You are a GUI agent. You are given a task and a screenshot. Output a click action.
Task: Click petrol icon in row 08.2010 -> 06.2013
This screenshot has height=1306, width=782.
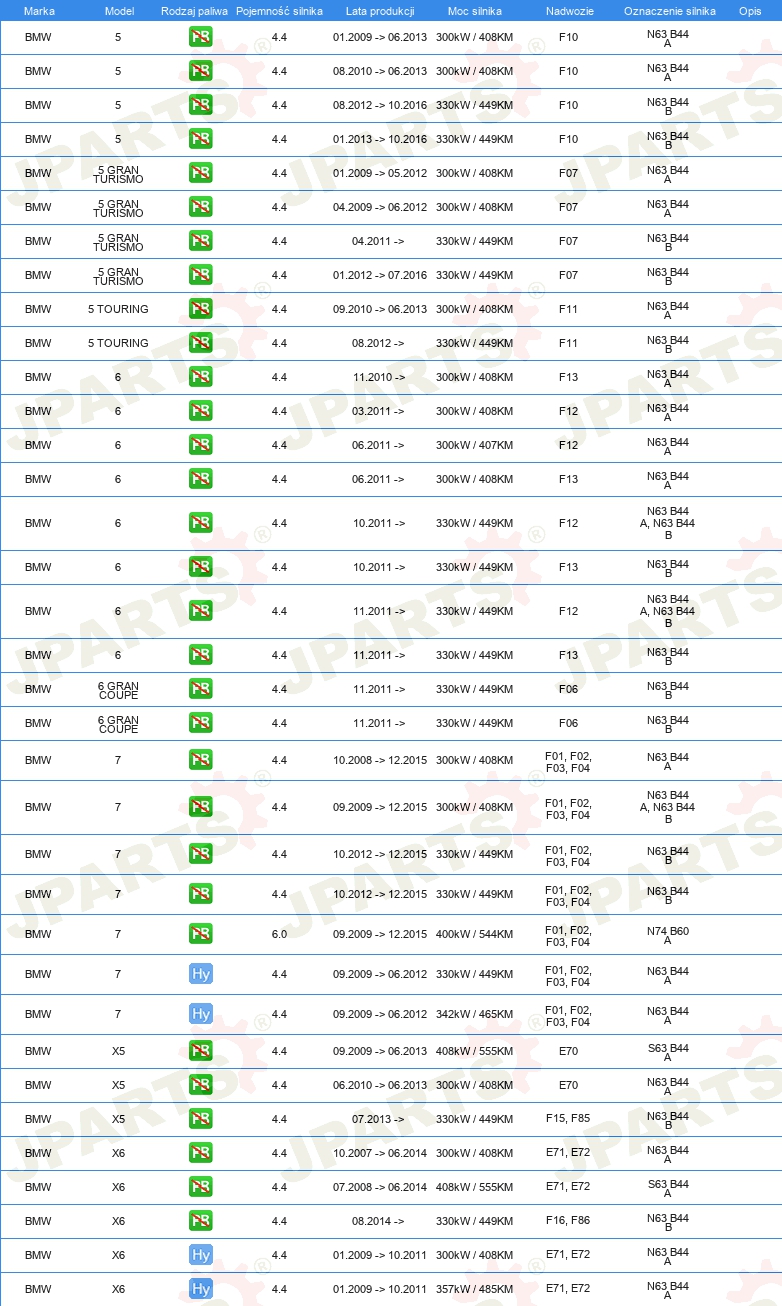(x=200, y=71)
